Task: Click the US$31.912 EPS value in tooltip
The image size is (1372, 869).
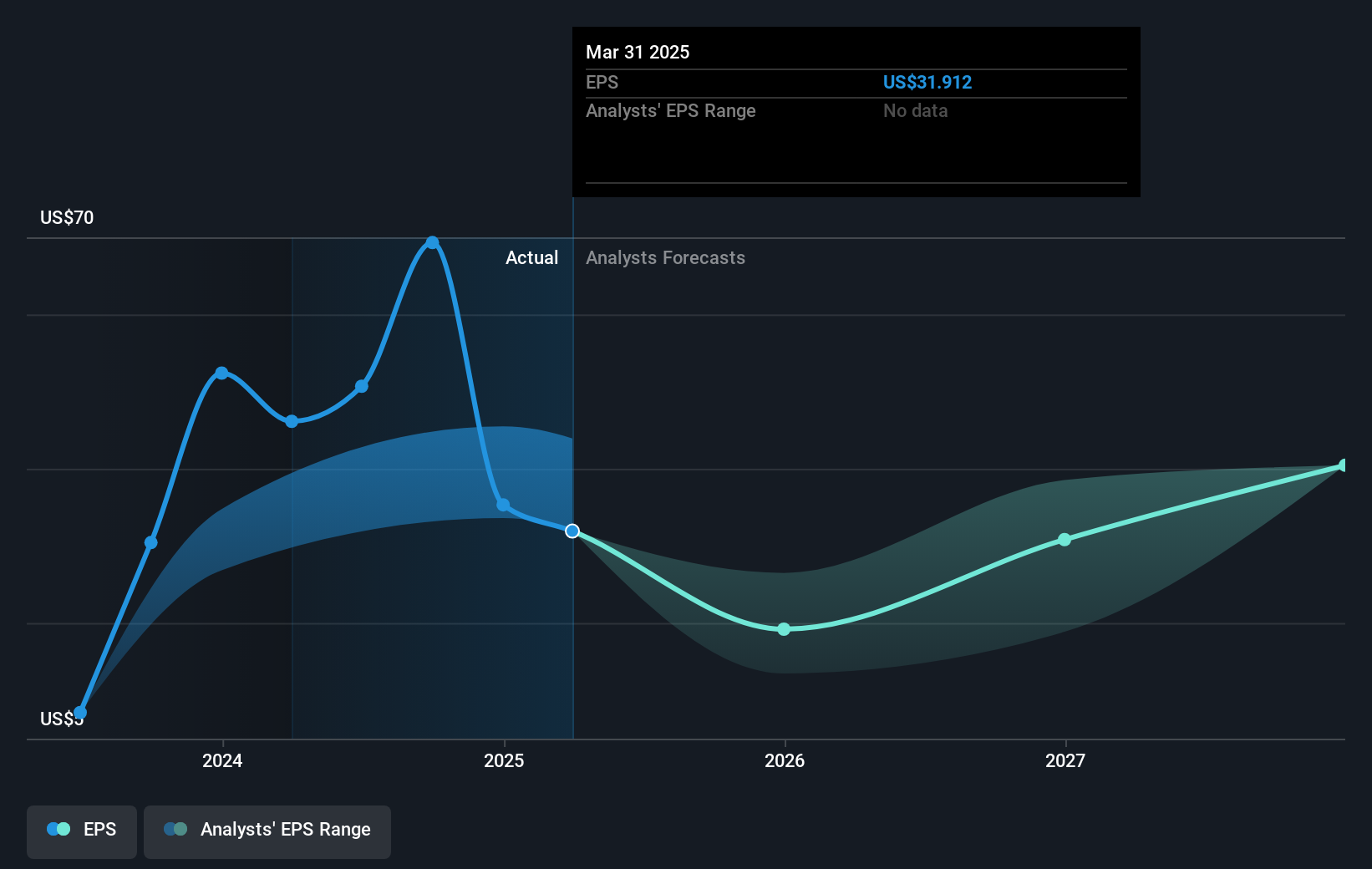Action: 927,83
